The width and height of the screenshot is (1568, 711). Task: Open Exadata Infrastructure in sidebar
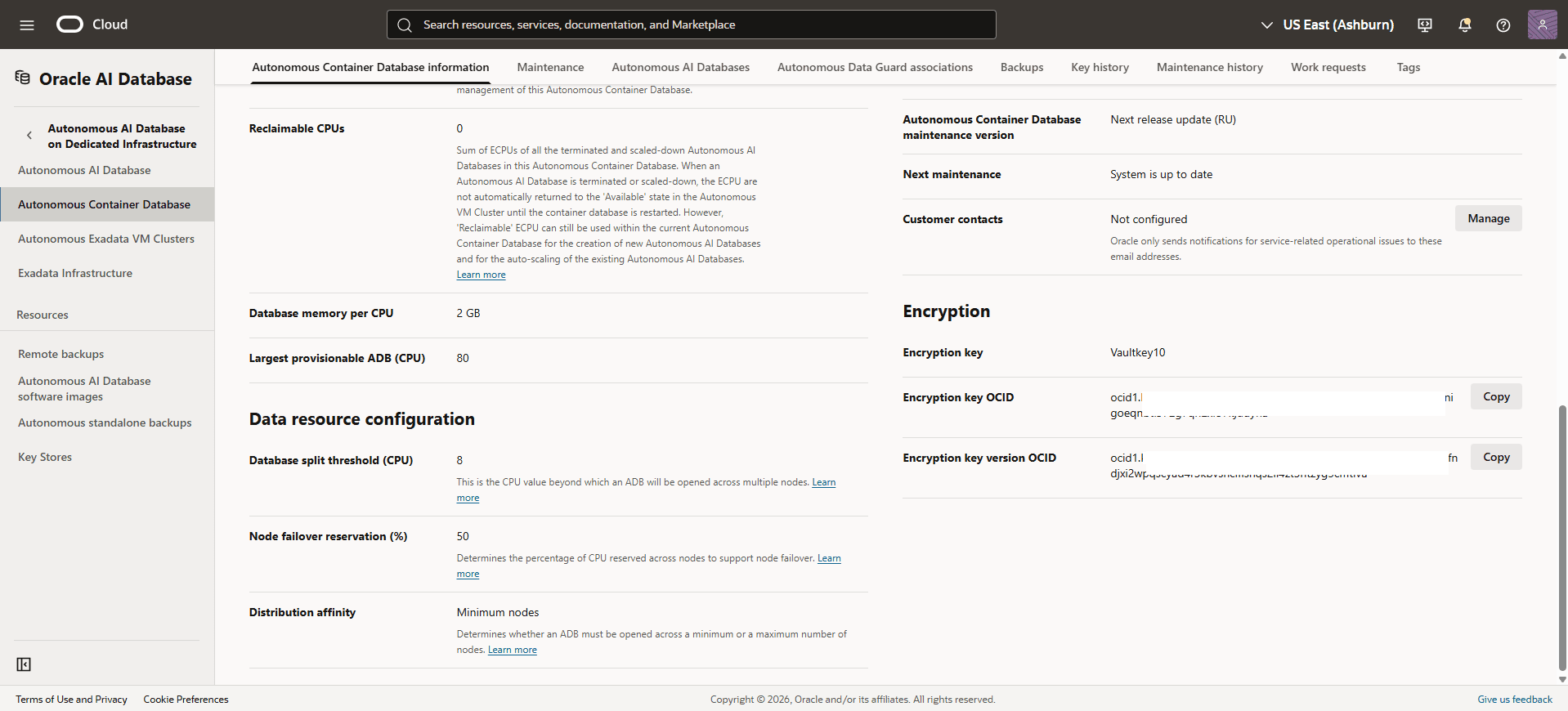tap(75, 273)
